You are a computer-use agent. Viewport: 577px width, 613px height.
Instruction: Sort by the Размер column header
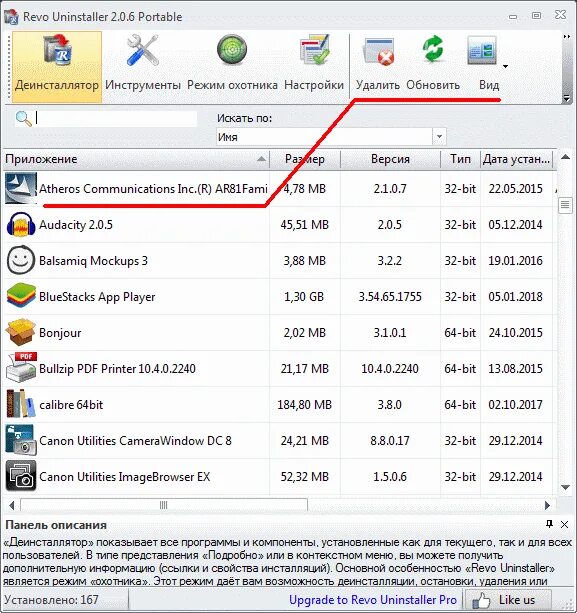click(x=305, y=159)
